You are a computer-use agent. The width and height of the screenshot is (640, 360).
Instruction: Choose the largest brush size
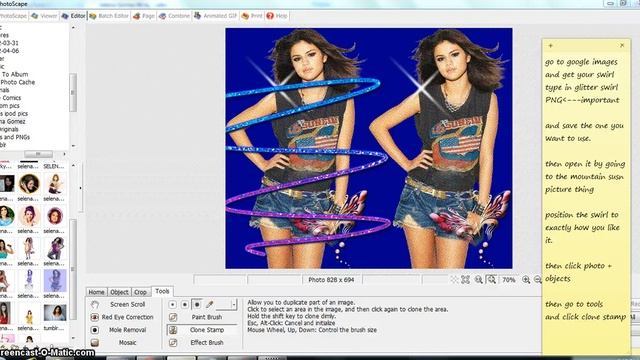point(197,304)
